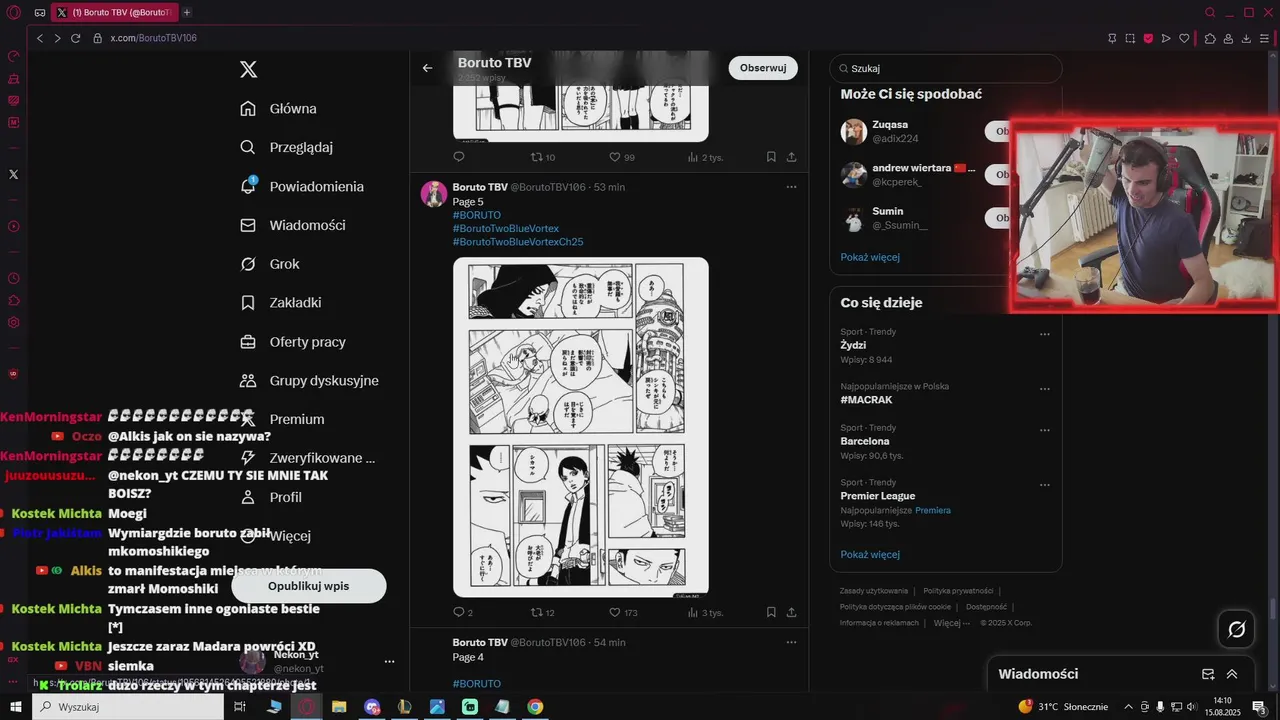Open options for the Żydzi trend
Image resolution: width=1280 pixels, height=720 pixels.
click(x=1045, y=335)
